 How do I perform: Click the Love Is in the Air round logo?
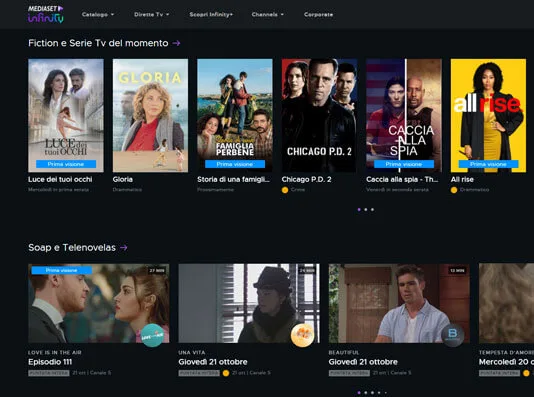coord(152,335)
